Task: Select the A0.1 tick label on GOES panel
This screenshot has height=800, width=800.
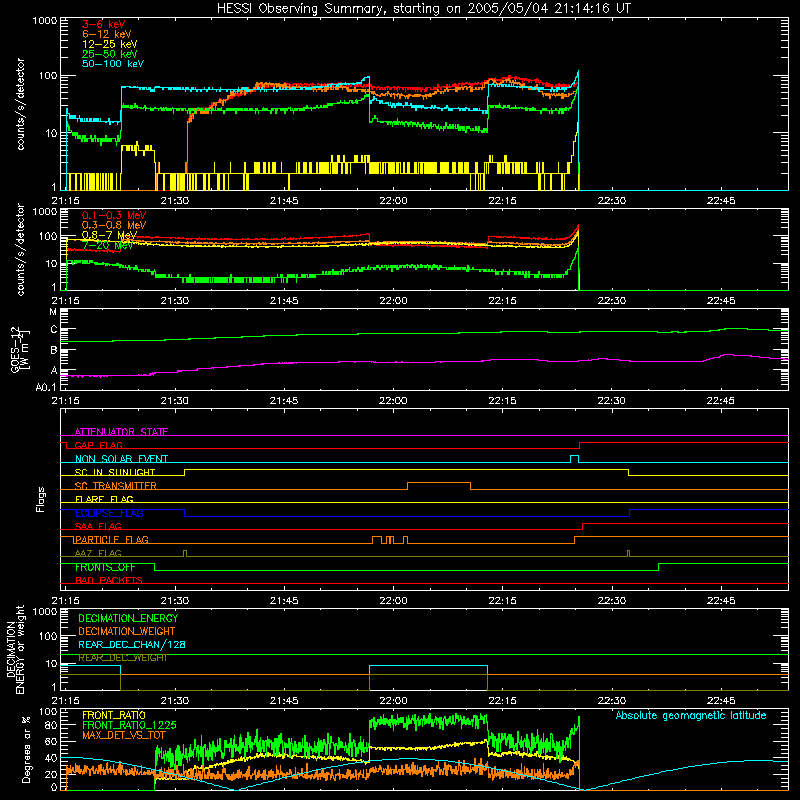Action: 46,387
